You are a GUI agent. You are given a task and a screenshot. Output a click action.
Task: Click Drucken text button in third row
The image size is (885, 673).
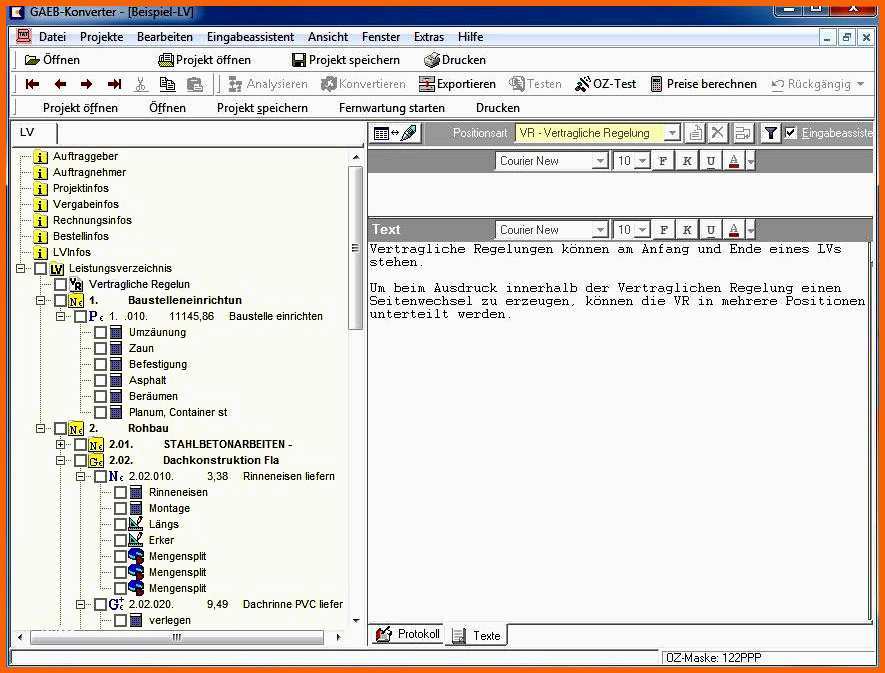click(x=498, y=108)
